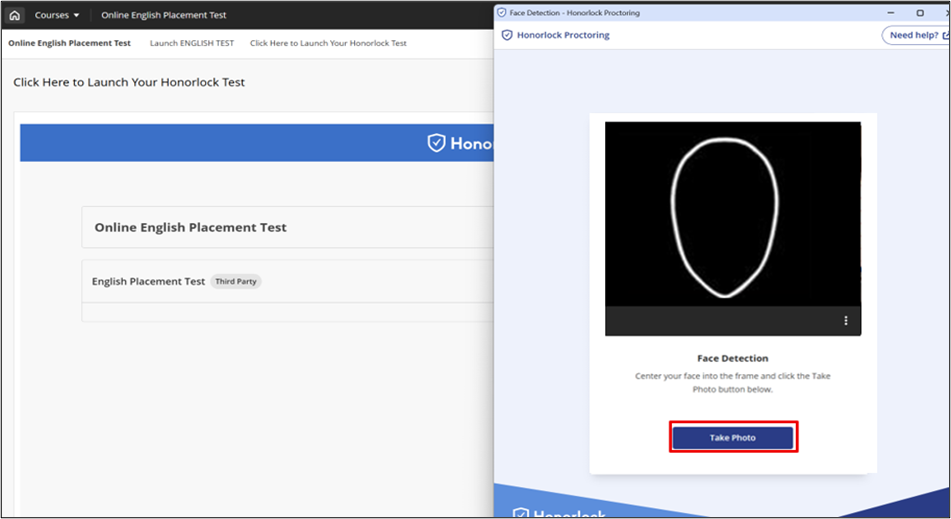This screenshot has height=519, width=951.
Task: Click the Online English Placement Test header title
Action: click(x=163, y=15)
